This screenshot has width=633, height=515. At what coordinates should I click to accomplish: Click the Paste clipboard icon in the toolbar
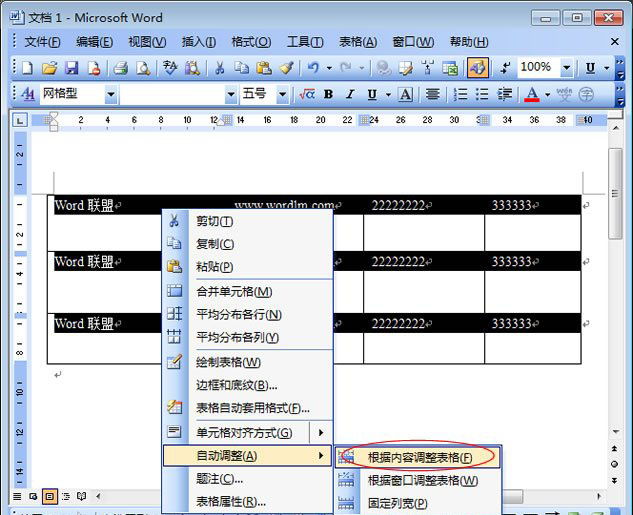tap(264, 68)
